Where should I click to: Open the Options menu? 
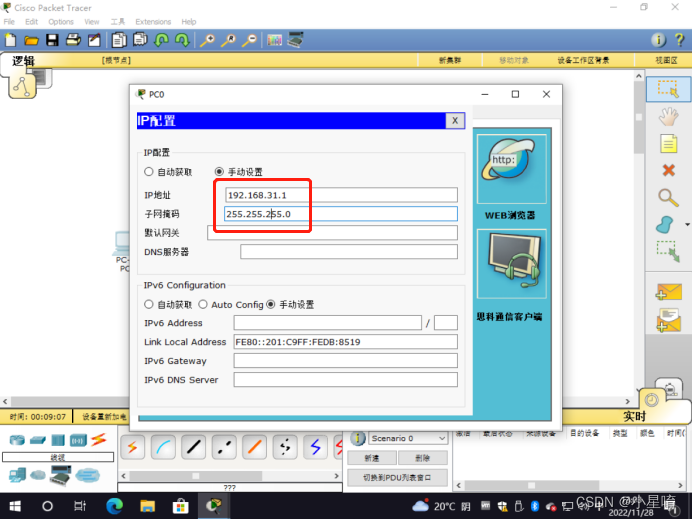pyautogui.click(x=61, y=22)
